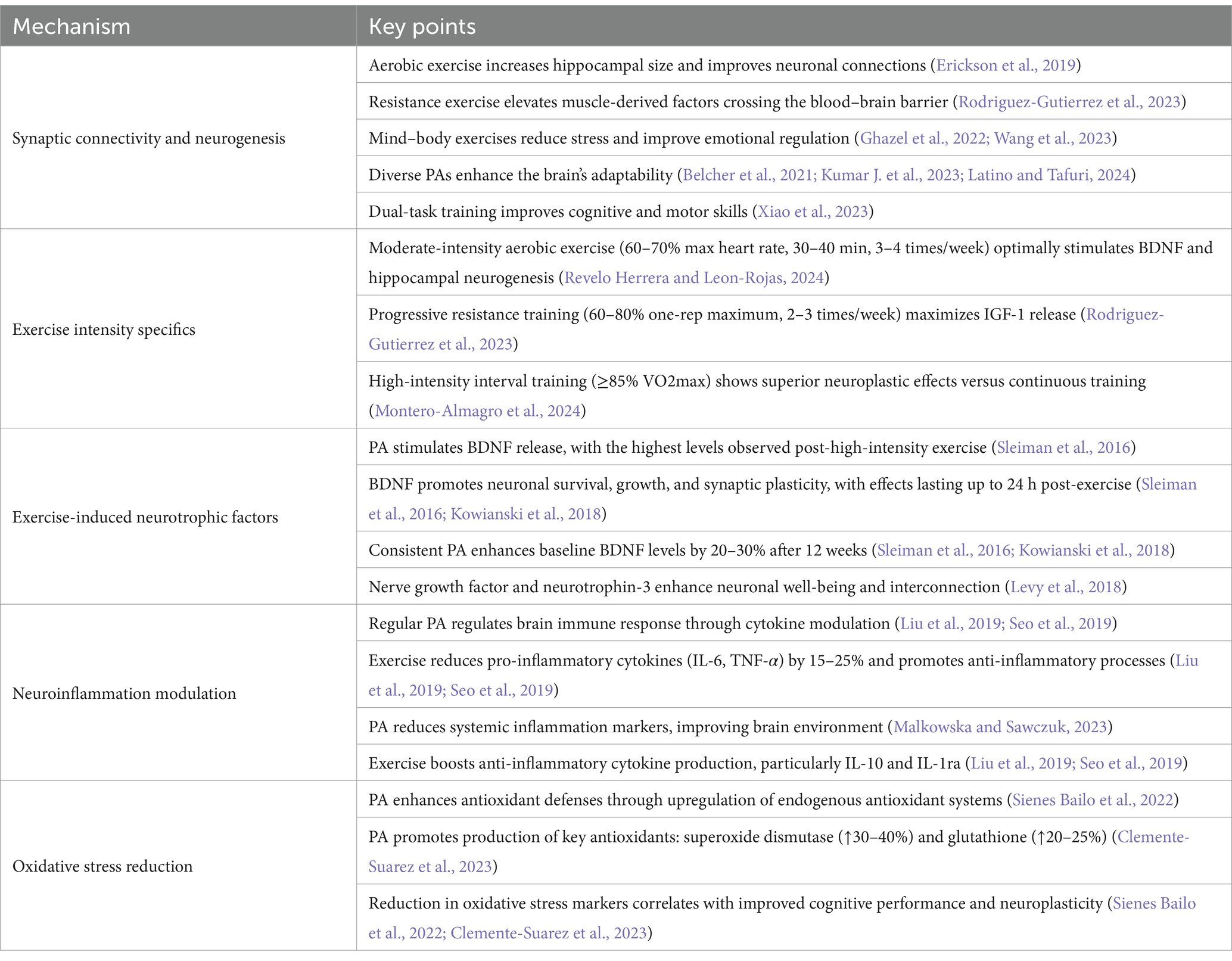This screenshot has width=1232, height=961.
Task: Open Sleiman 2016 citation in post-high-intensity exercise row
Action: [1063, 447]
